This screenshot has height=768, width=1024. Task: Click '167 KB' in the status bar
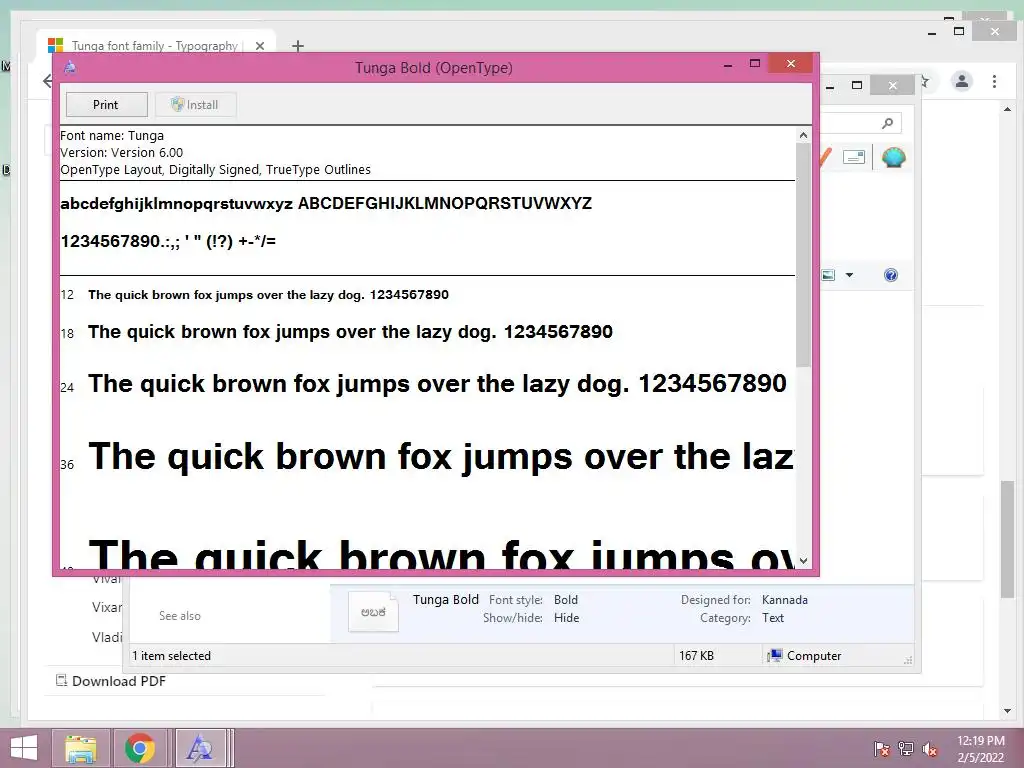coord(696,656)
